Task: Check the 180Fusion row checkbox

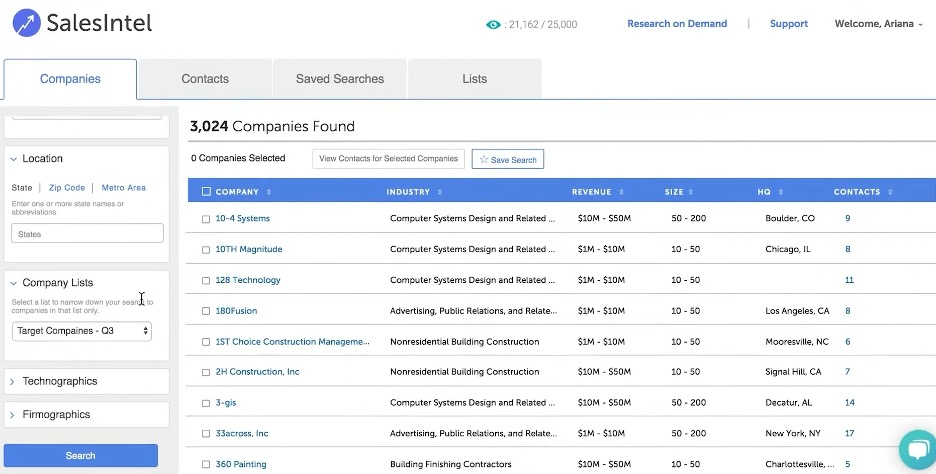Action: [206, 311]
